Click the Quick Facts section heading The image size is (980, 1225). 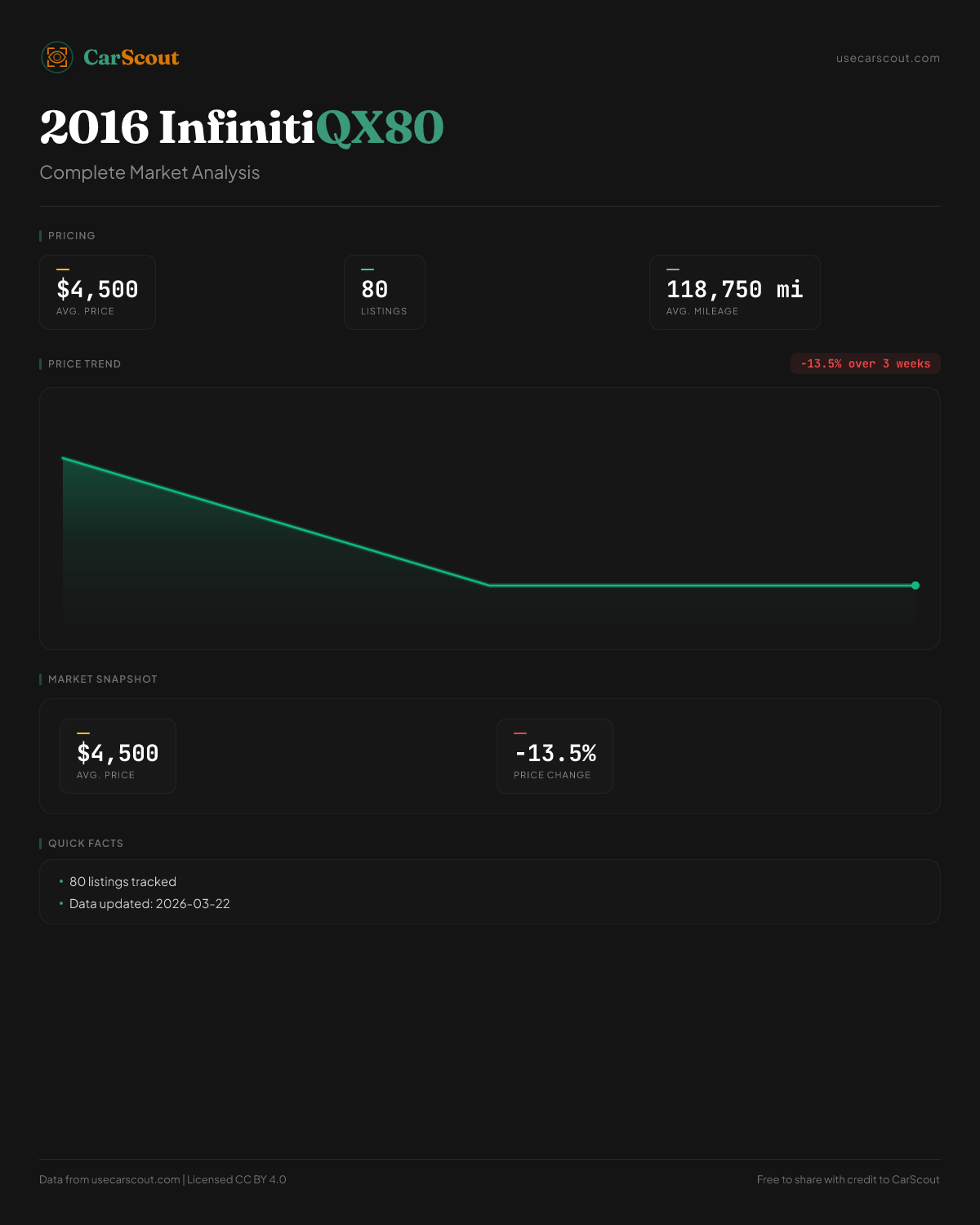pyautogui.click(x=86, y=844)
